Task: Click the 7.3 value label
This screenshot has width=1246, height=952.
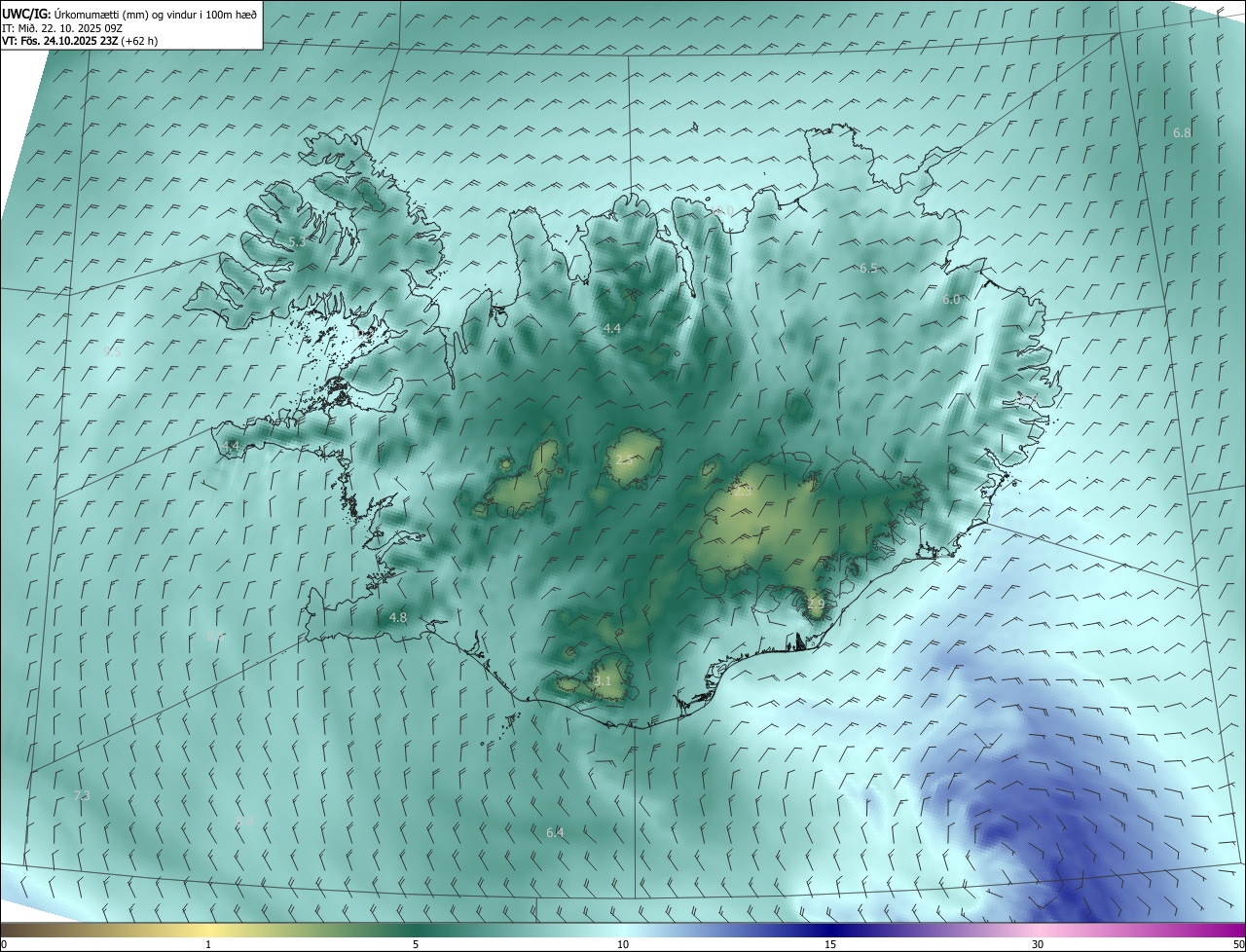Action: tap(82, 795)
